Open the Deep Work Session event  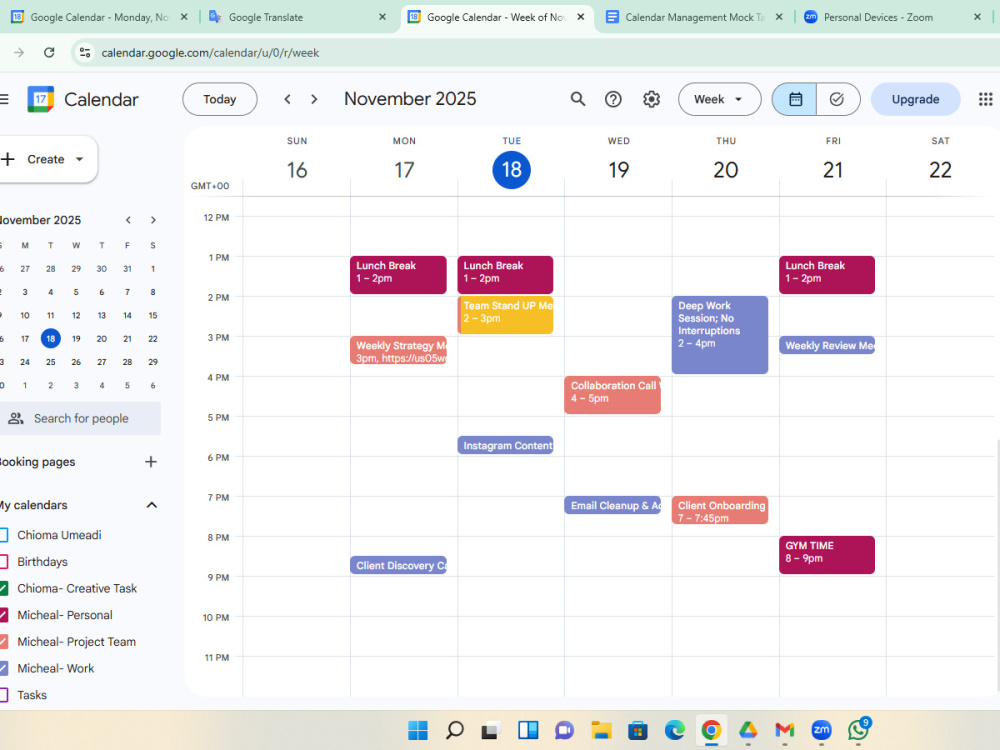coord(719,335)
